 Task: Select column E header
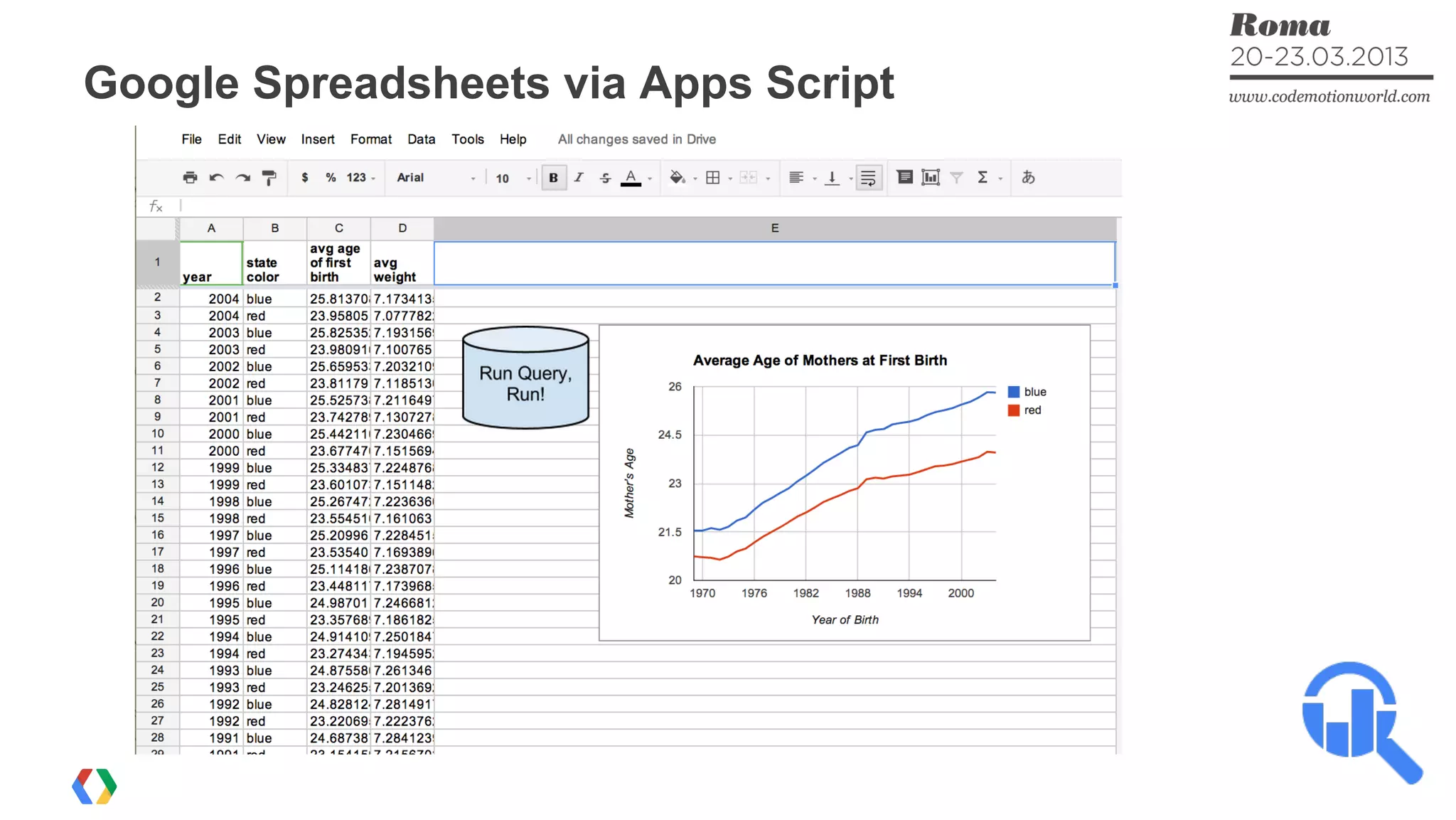(775, 228)
